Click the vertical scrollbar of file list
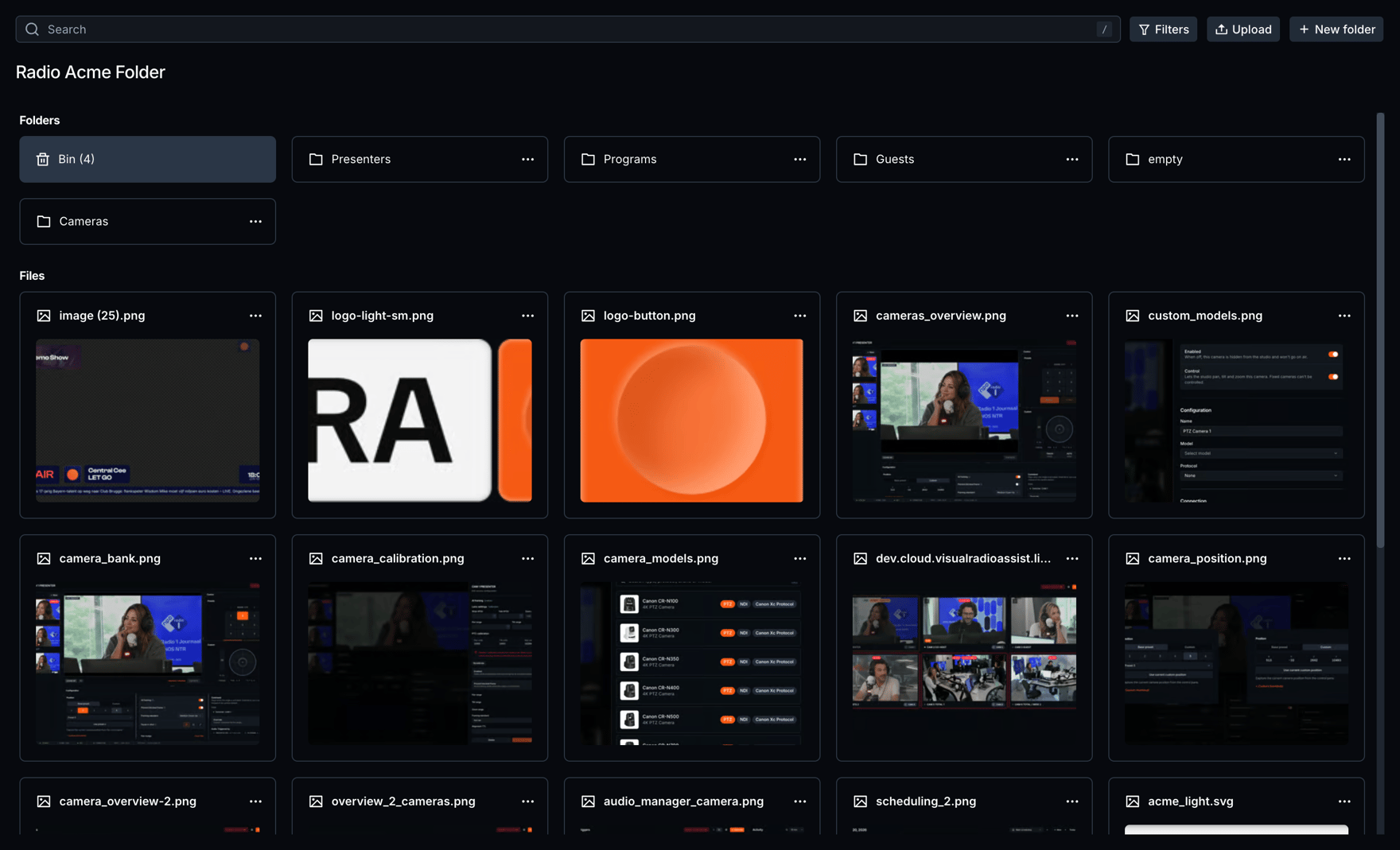Screen dimensions: 1400x850 point(1380,330)
